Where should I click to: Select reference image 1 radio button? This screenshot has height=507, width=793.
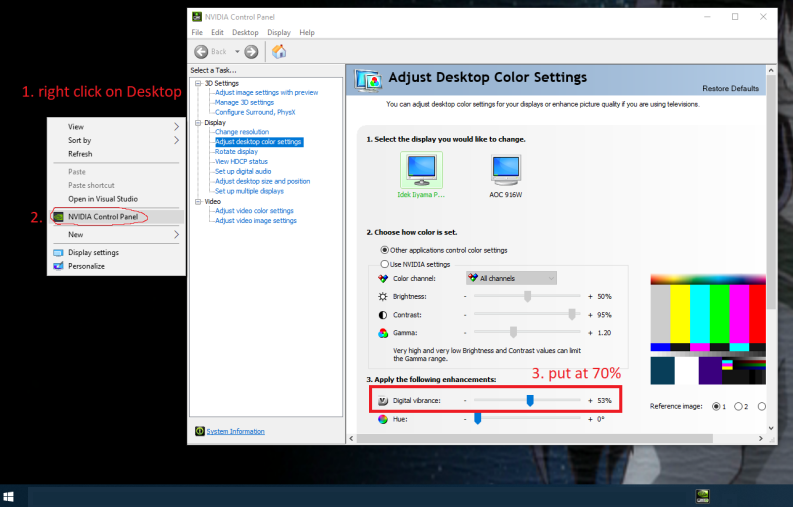pyautogui.click(x=716, y=406)
